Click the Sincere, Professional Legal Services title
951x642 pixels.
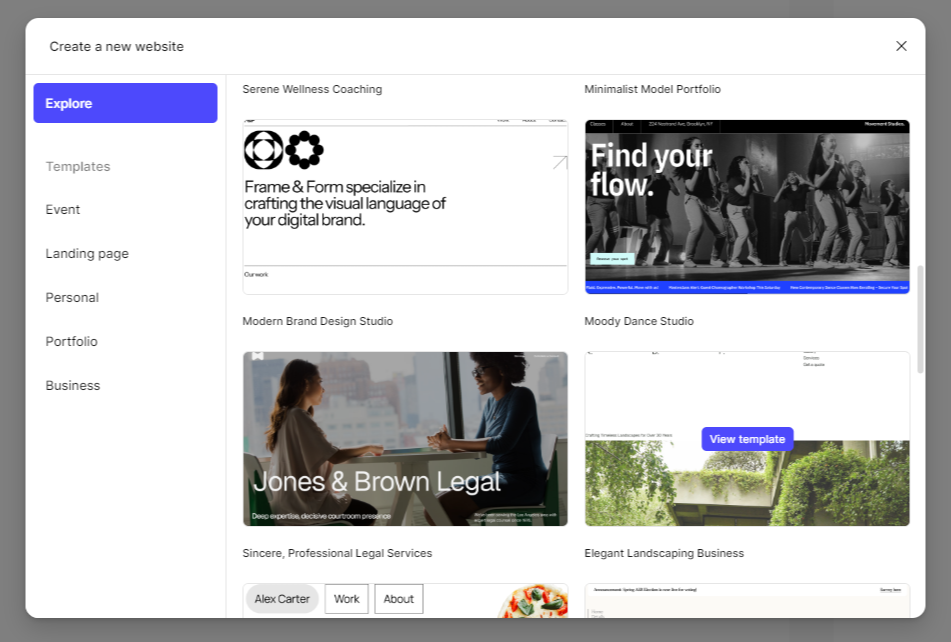coord(337,553)
